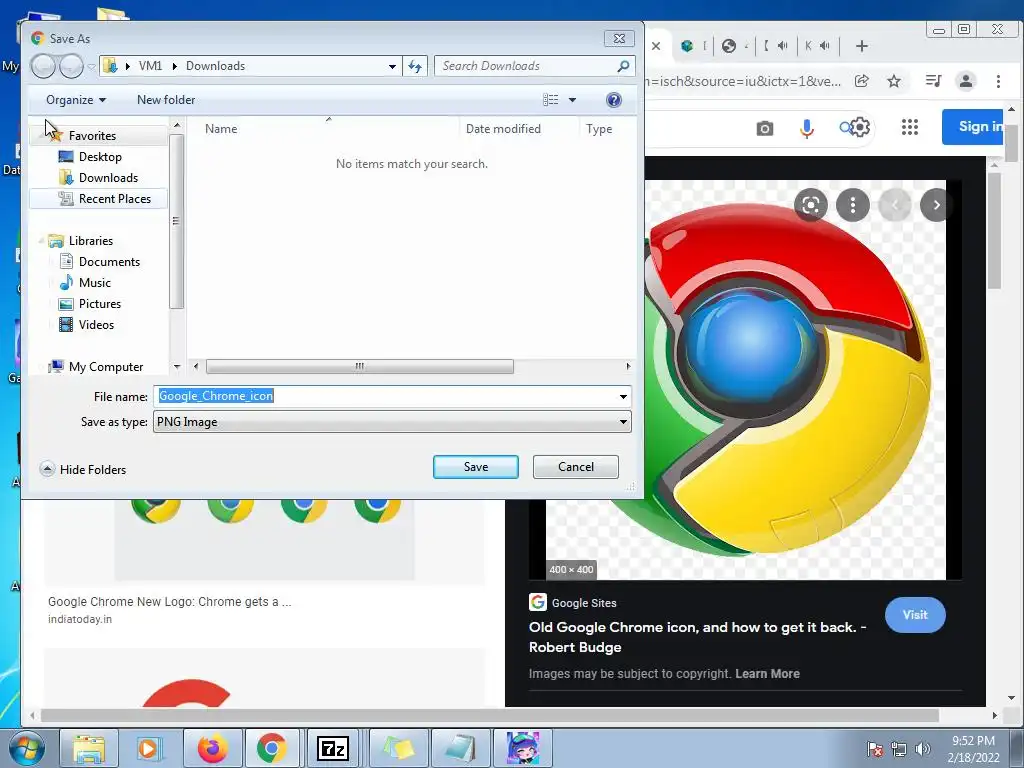The width and height of the screenshot is (1024, 768).
Task: Sort by the Type column header
Action: pos(599,129)
